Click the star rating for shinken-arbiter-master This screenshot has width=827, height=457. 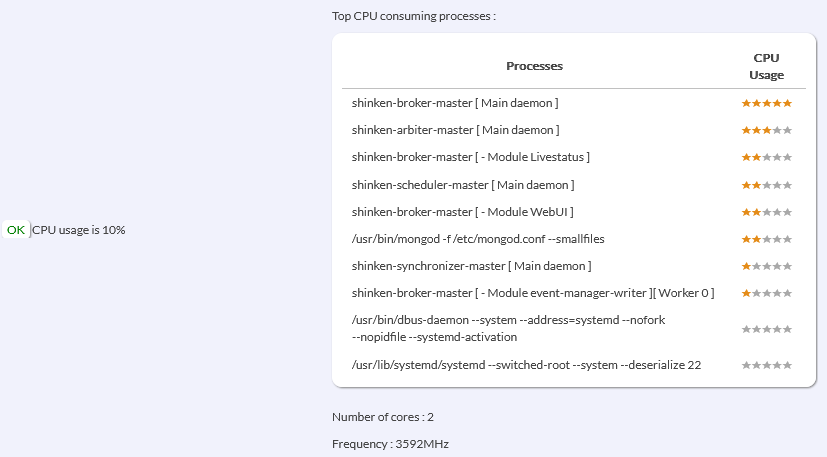[766, 130]
